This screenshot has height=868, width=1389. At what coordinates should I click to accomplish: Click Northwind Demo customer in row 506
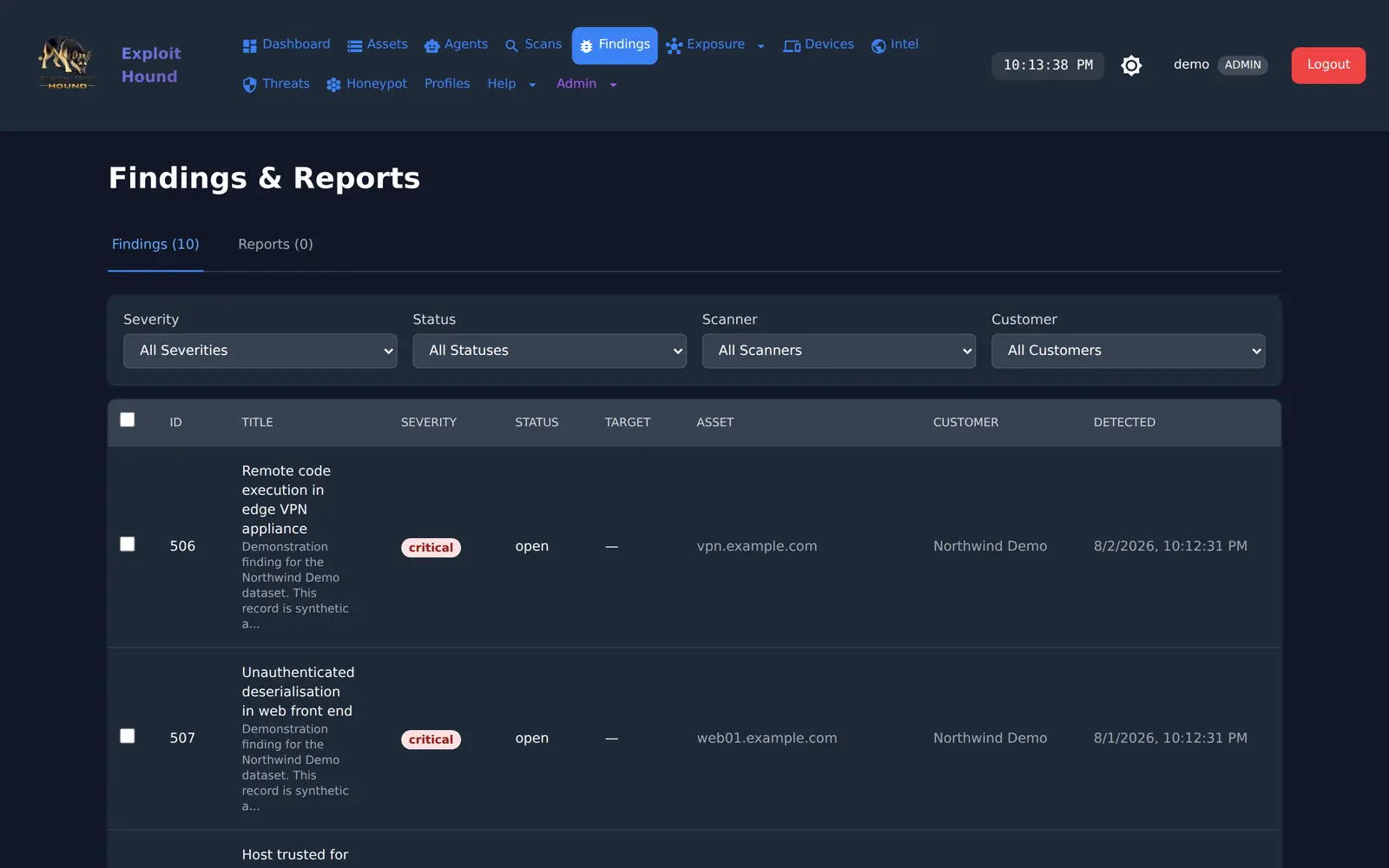coord(991,546)
